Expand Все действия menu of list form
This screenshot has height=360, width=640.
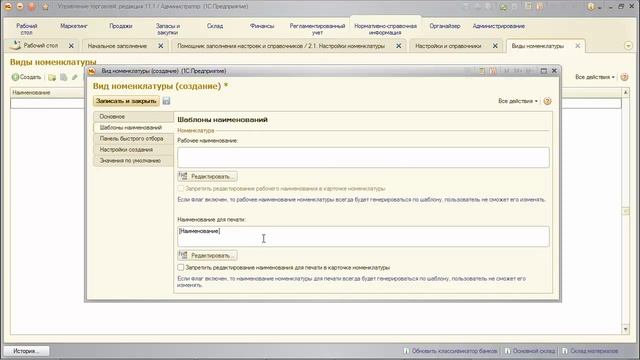(595, 77)
